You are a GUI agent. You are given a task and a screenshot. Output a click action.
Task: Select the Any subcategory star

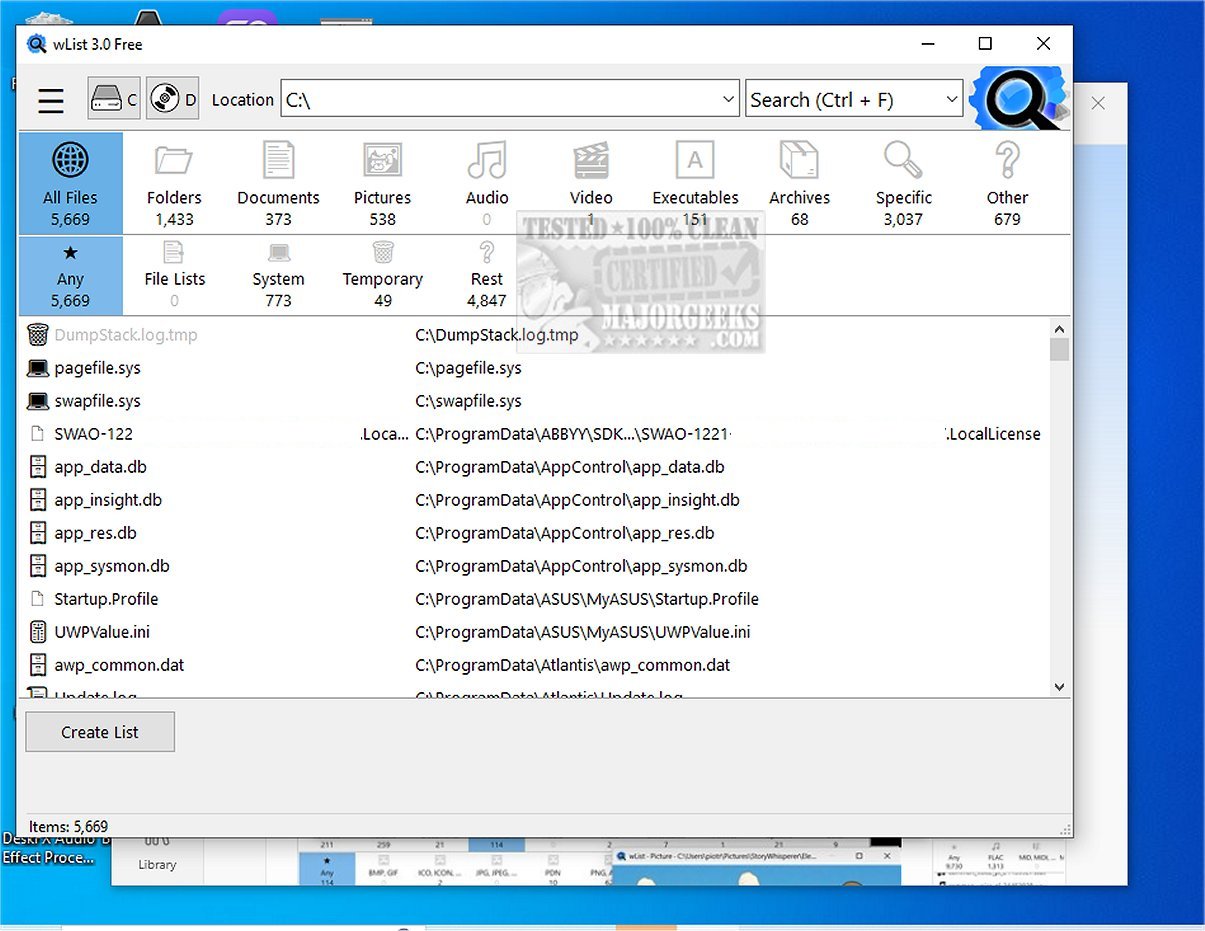(70, 276)
